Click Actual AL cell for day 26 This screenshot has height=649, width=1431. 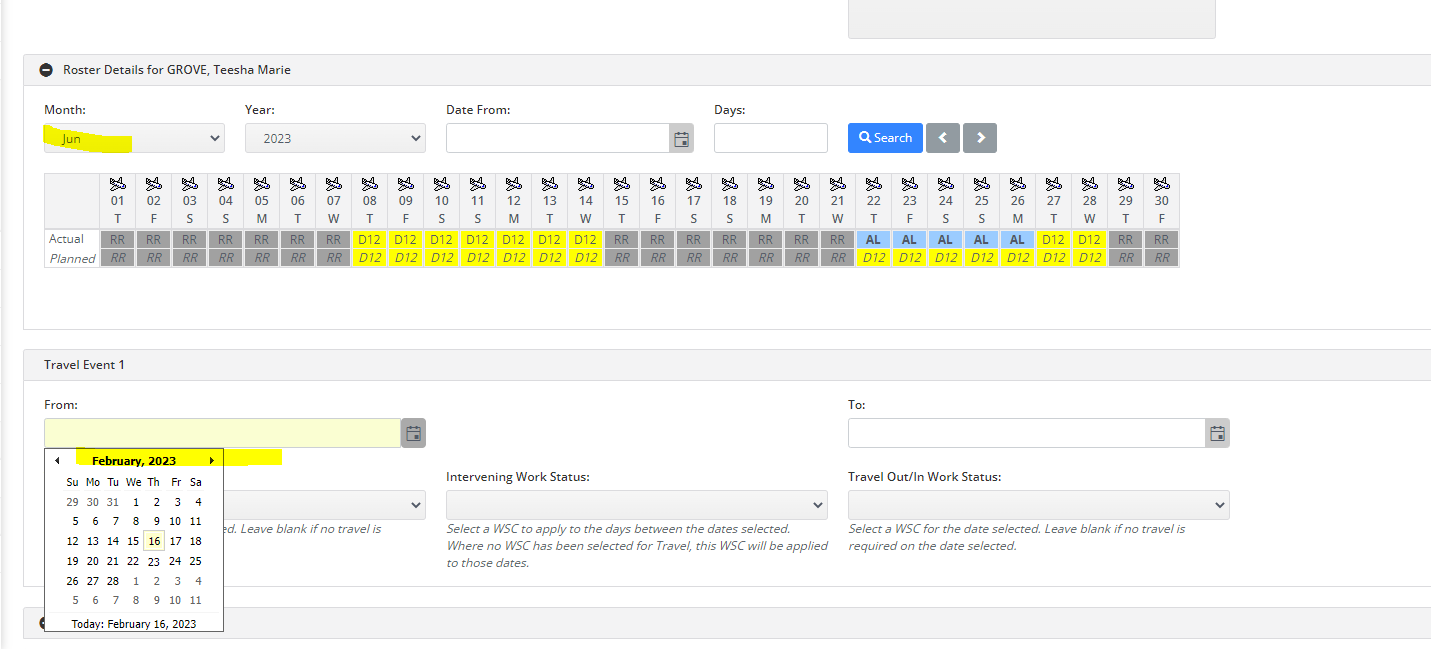[x=1018, y=240]
